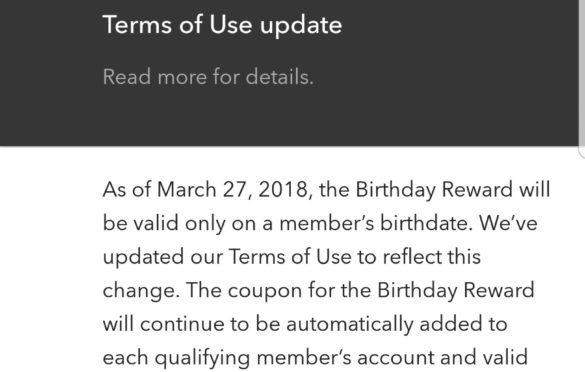Image resolution: width=585 pixels, height=372 pixels.
Task: Tap the word "automatically" in the paragraph
Action: [350, 324]
